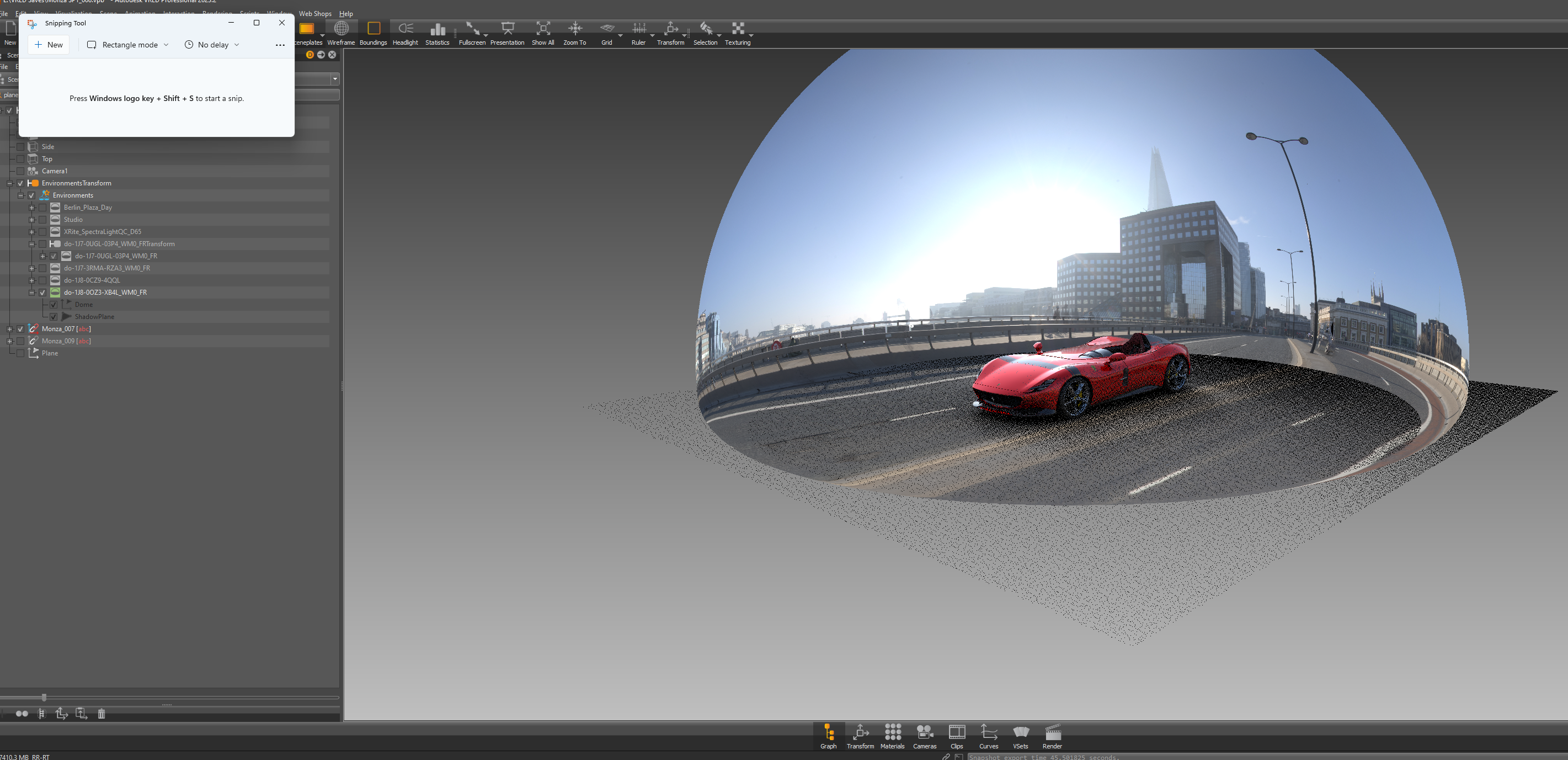Open the Materials editor in the bottom bar

pos(892,736)
